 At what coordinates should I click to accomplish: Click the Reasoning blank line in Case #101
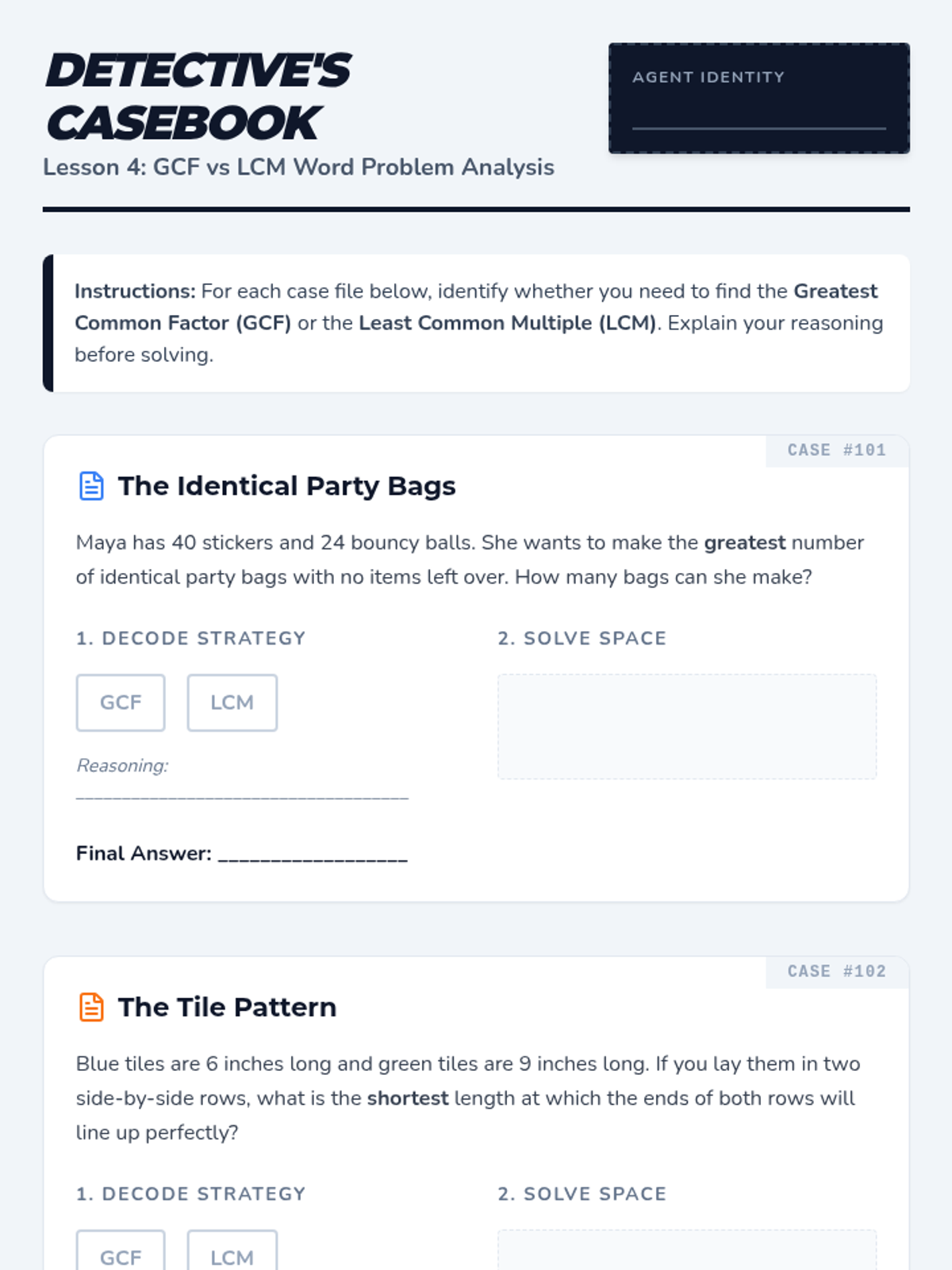click(242, 792)
